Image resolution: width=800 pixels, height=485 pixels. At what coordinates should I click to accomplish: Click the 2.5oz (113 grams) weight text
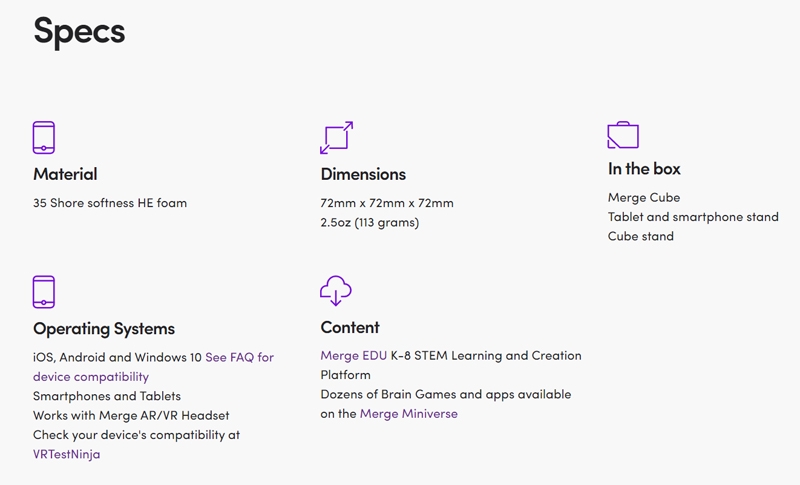point(370,222)
